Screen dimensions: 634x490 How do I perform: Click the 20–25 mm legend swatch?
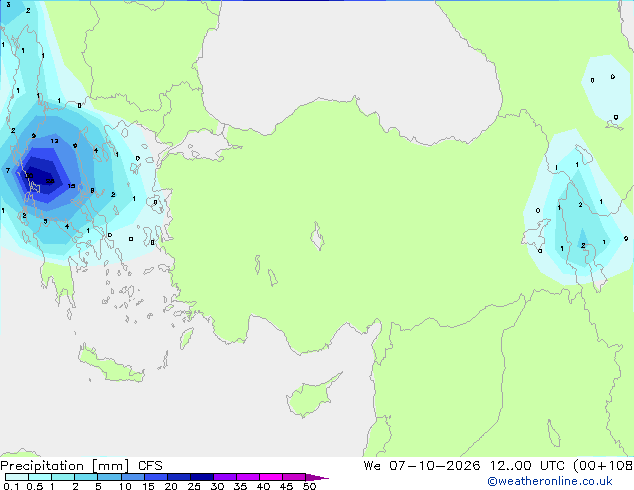pos(178,477)
